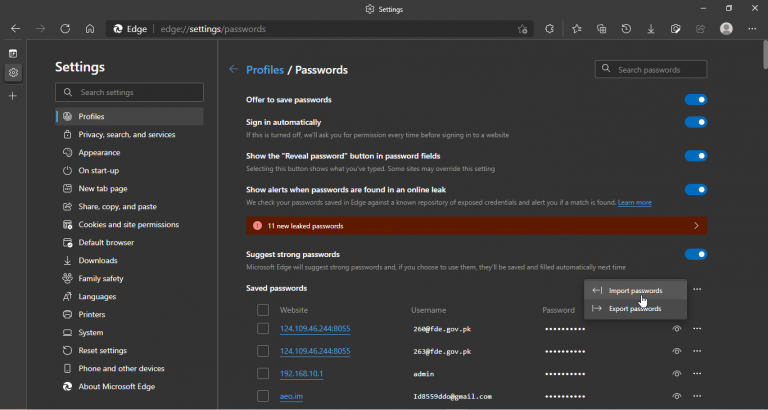
Task: Go back using browser back arrow
Action: 16,29
